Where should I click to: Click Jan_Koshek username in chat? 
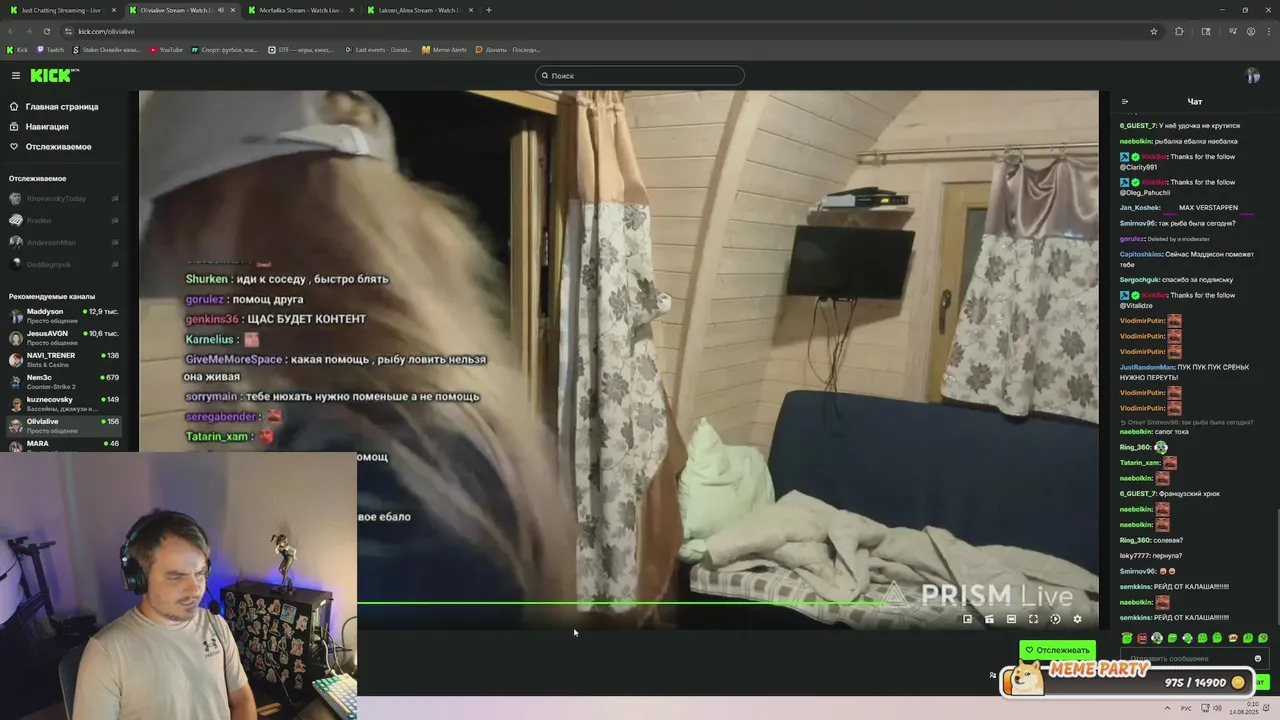(1140, 208)
